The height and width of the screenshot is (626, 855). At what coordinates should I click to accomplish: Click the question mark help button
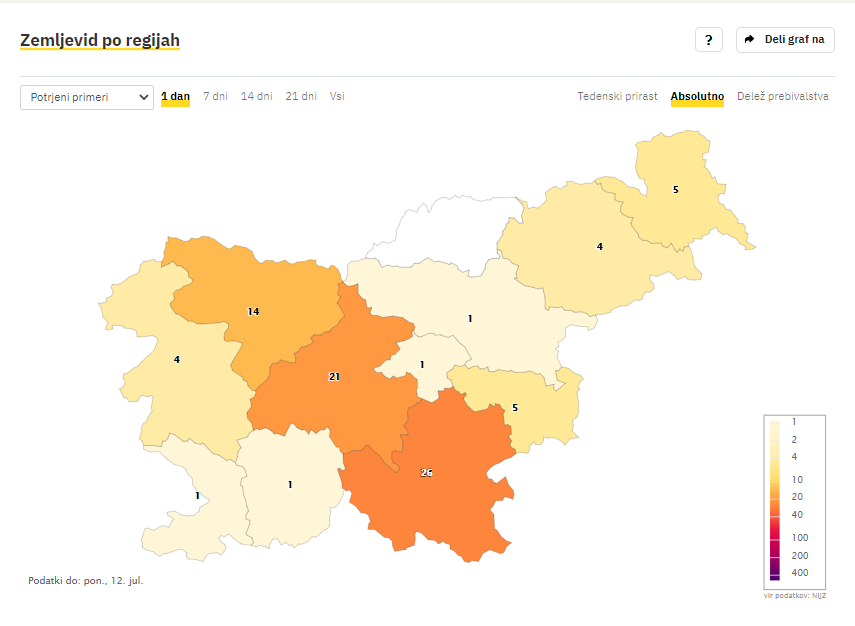(708, 40)
